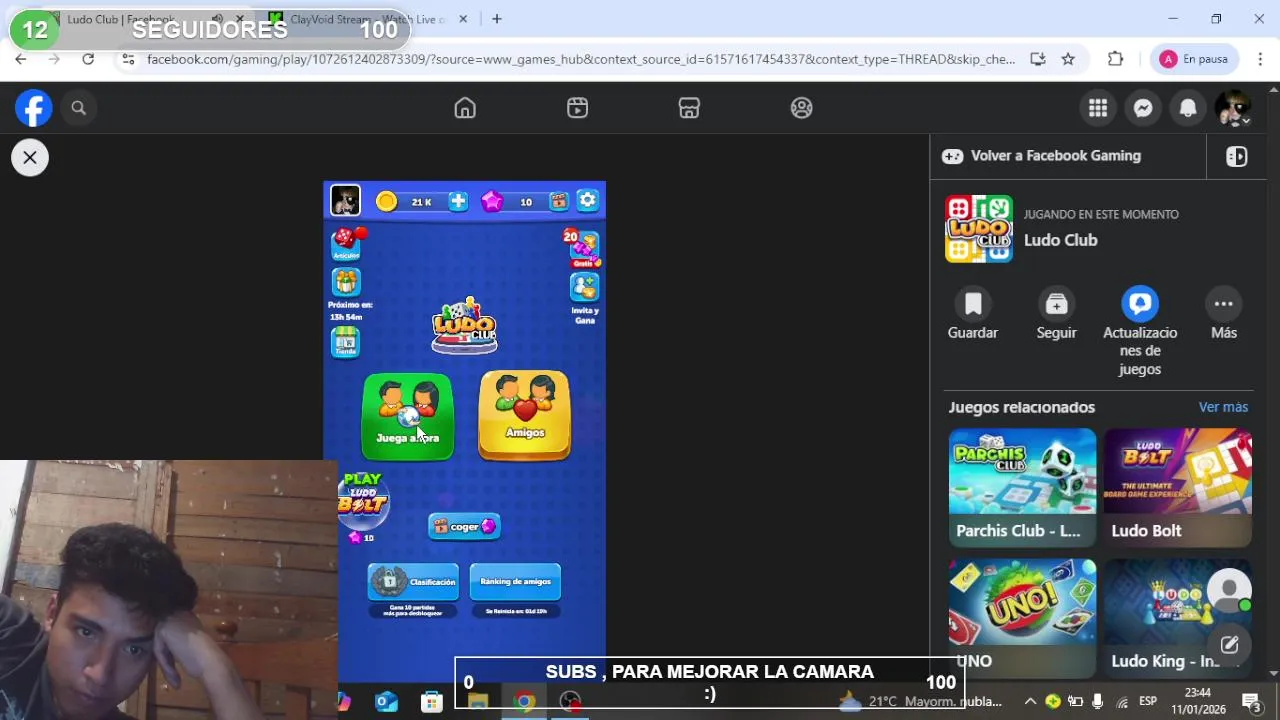Open Windows notification center icon
1280x720 pixels.
[x=1251, y=700]
